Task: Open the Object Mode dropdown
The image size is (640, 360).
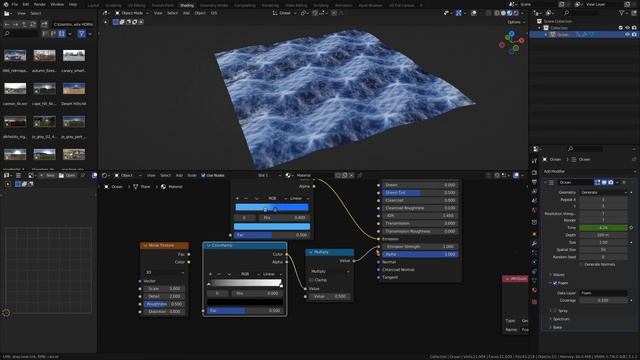Action: click(x=132, y=13)
